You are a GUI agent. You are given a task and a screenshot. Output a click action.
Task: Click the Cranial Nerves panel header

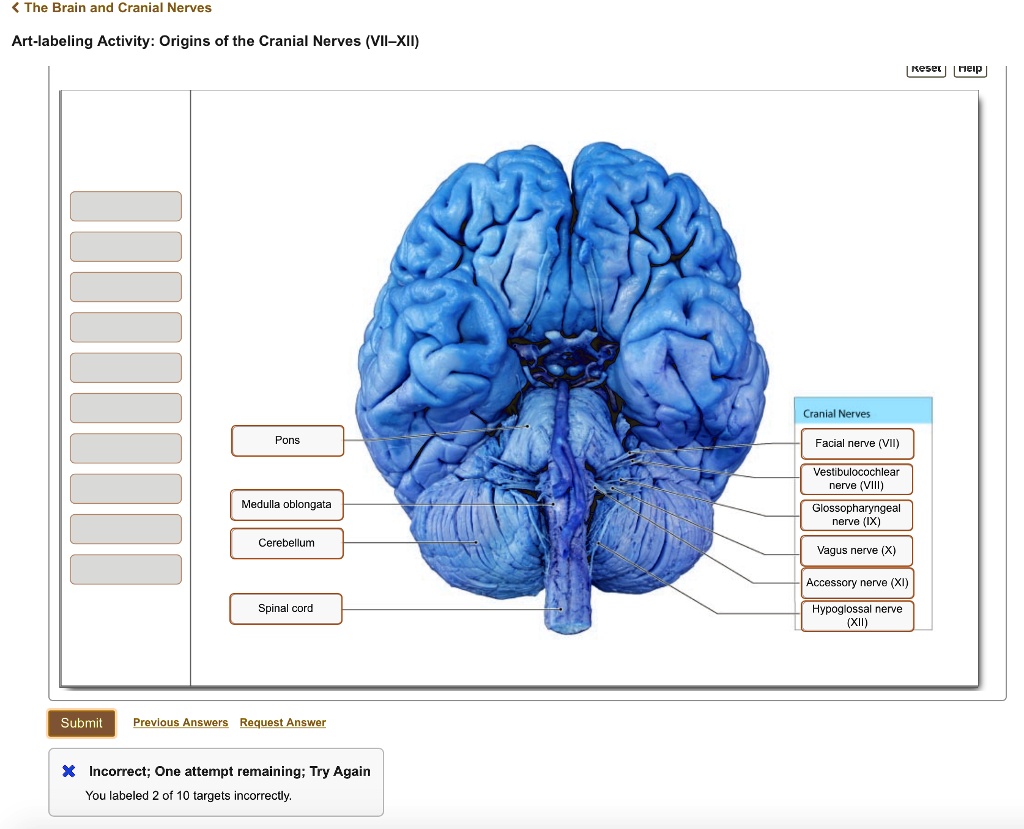pos(864,412)
